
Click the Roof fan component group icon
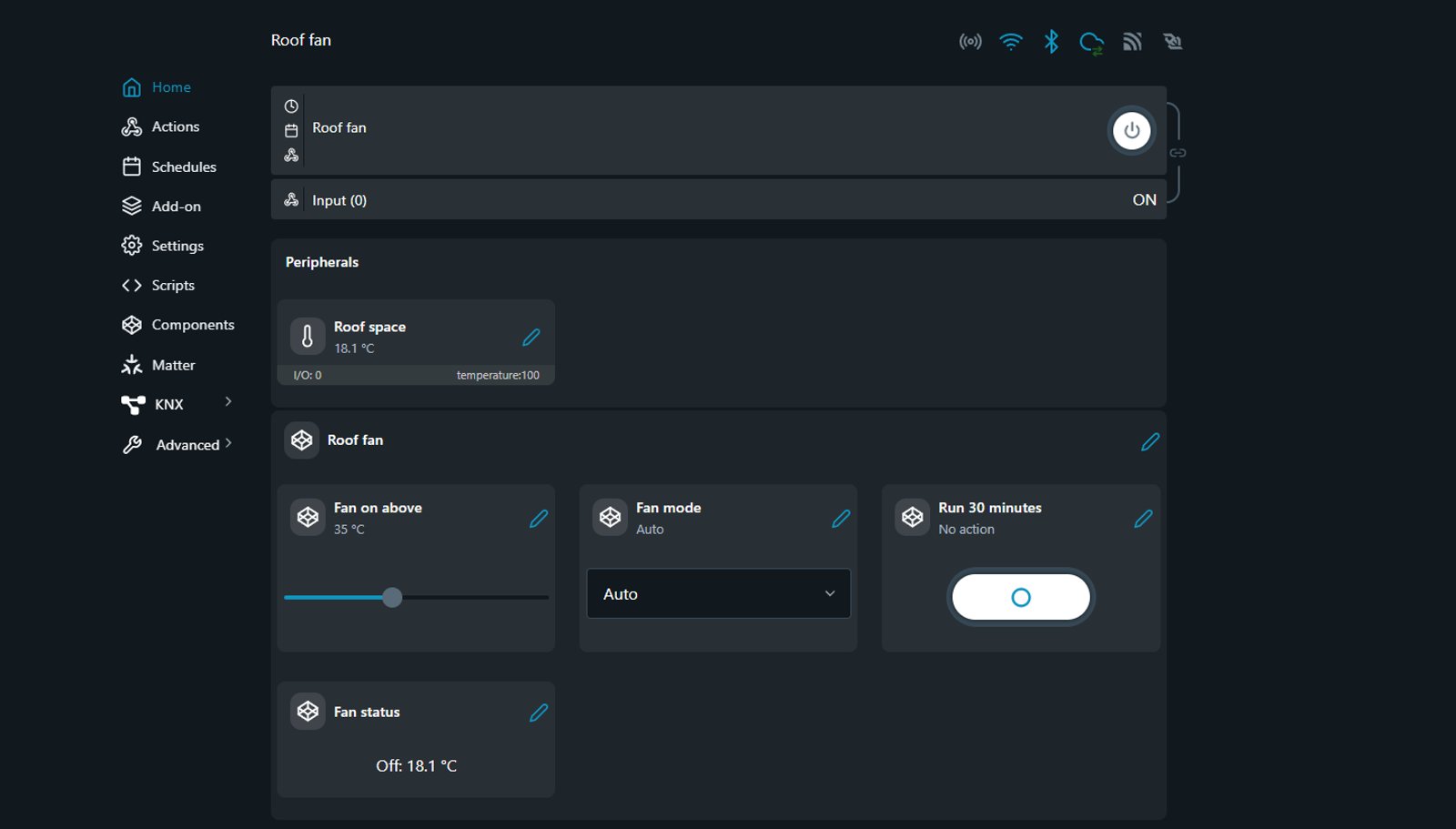coord(302,440)
